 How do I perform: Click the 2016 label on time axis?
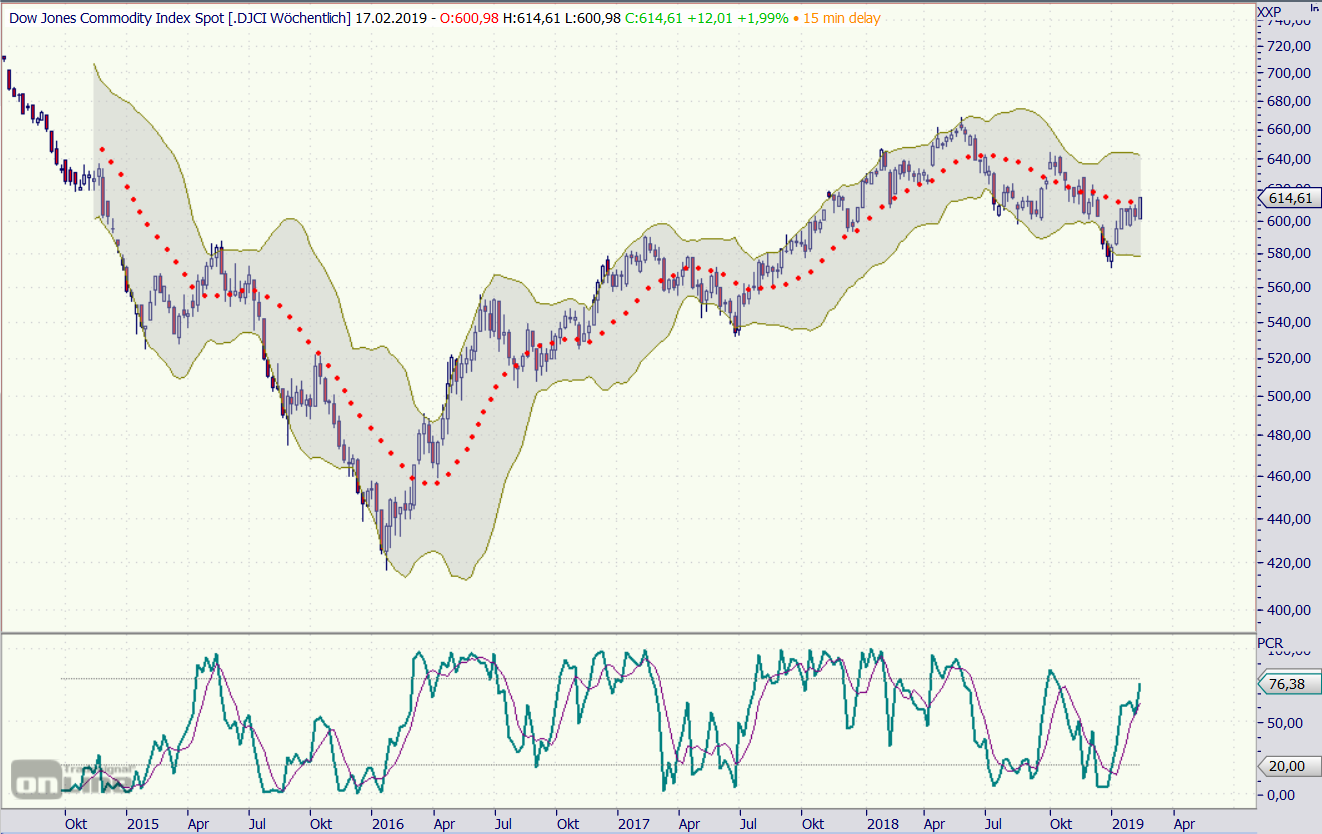[387, 824]
